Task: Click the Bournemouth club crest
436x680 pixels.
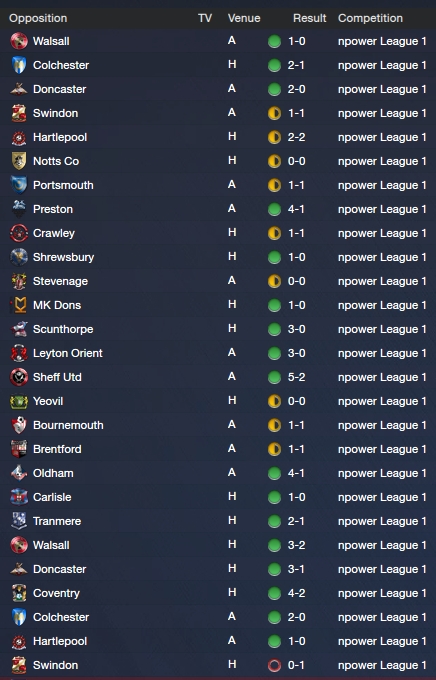Action: pyautogui.click(x=19, y=425)
